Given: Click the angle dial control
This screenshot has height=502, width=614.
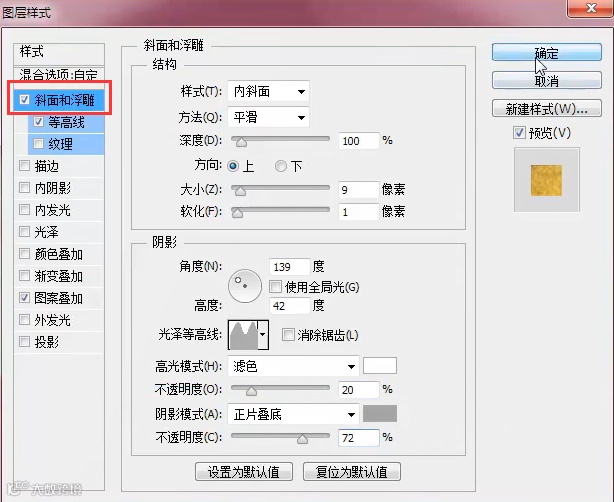Looking at the screenshot, I should tap(245, 286).
